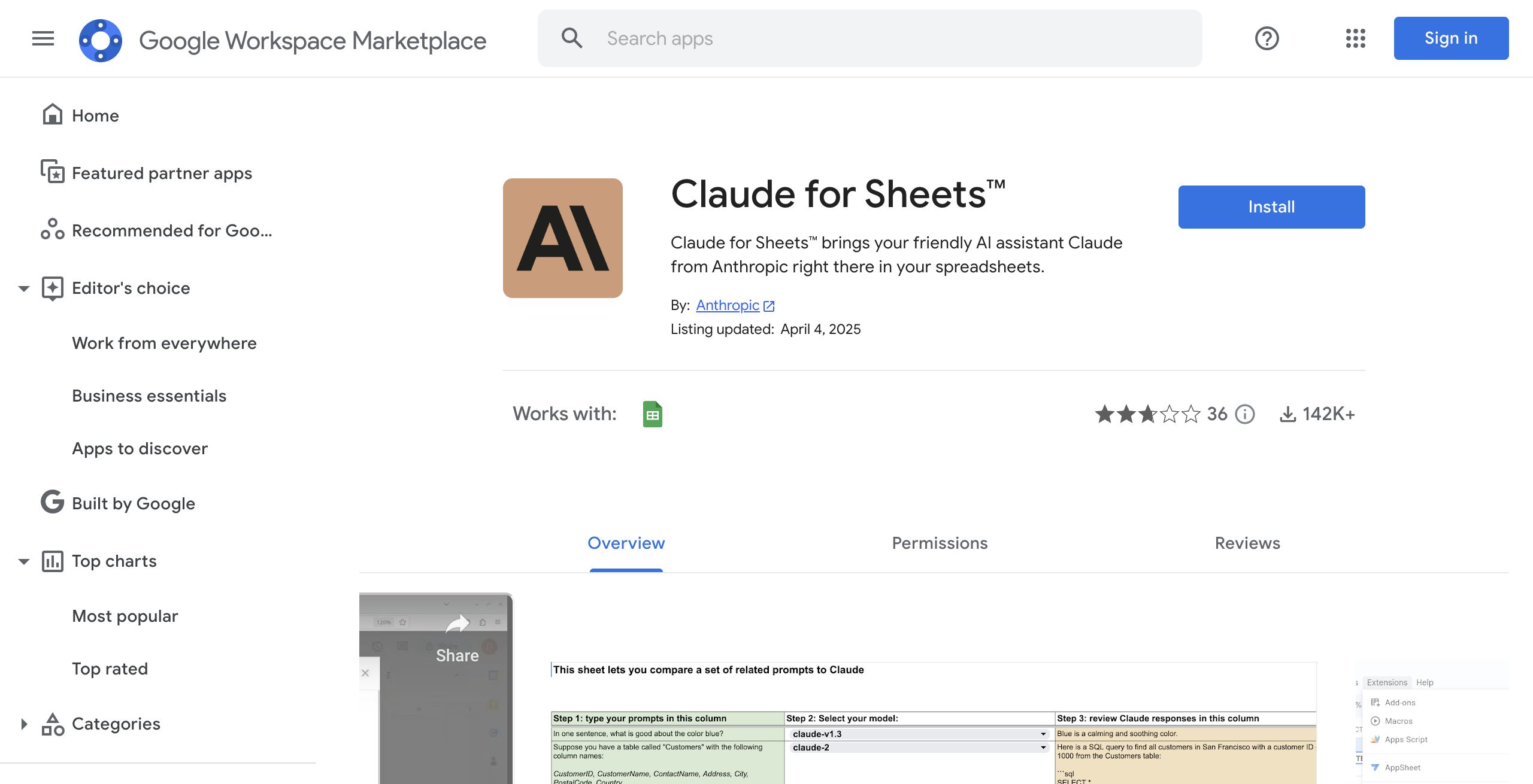The image size is (1533, 784).
Task: Open the Home sidebar item
Action: [95, 116]
